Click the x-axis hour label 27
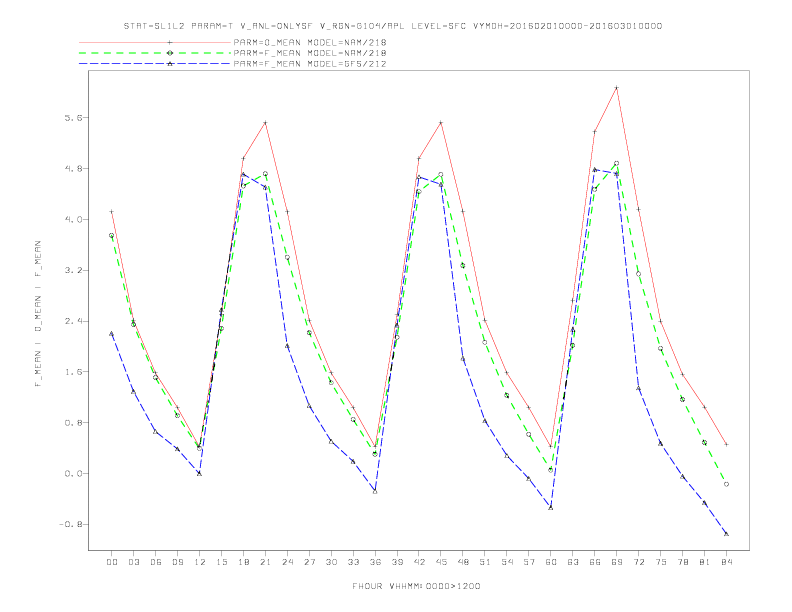 pos(309,562)
